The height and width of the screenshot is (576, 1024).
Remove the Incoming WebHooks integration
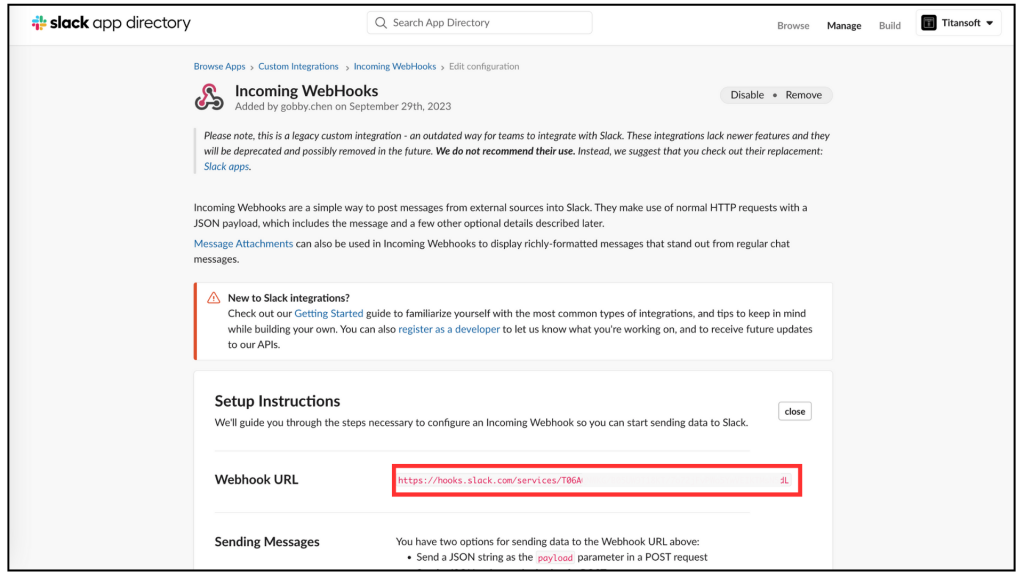(803, 95)
